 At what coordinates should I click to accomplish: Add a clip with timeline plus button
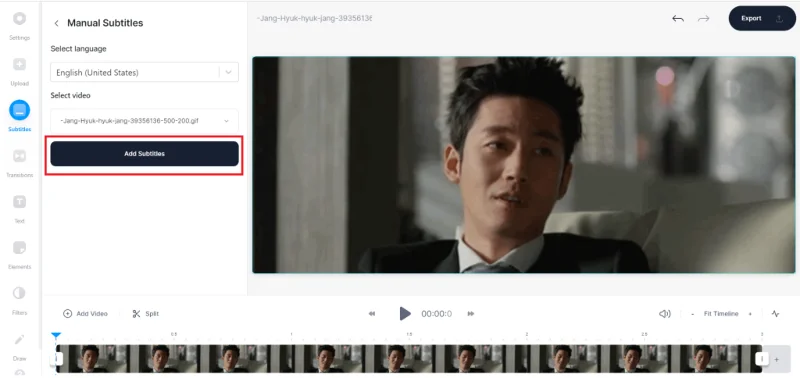pyautogui.click(x=777, y=359)
